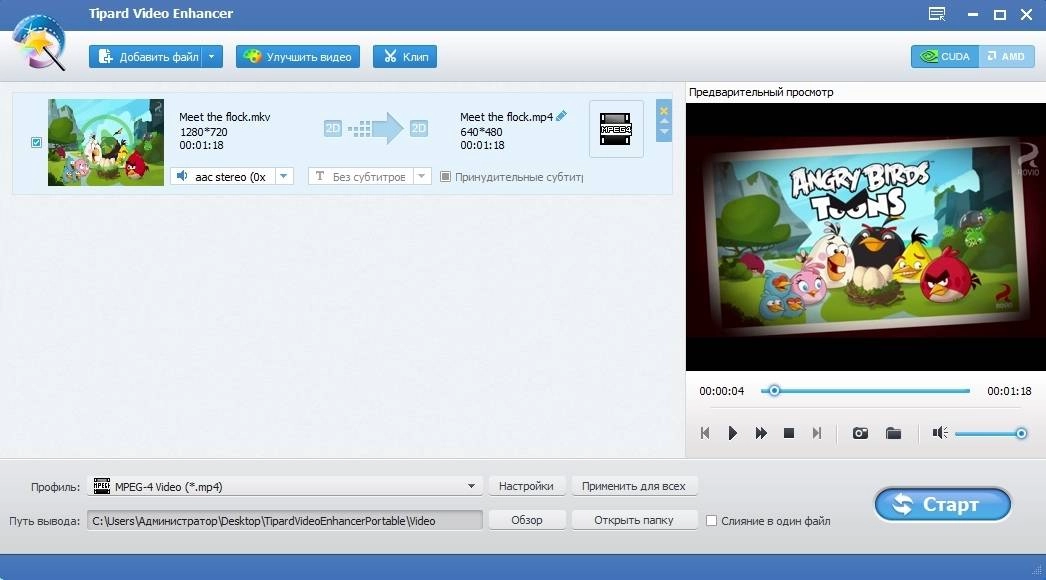The image size is (1046, 580).
Task: Move file up in list
Action: (664, 121)
